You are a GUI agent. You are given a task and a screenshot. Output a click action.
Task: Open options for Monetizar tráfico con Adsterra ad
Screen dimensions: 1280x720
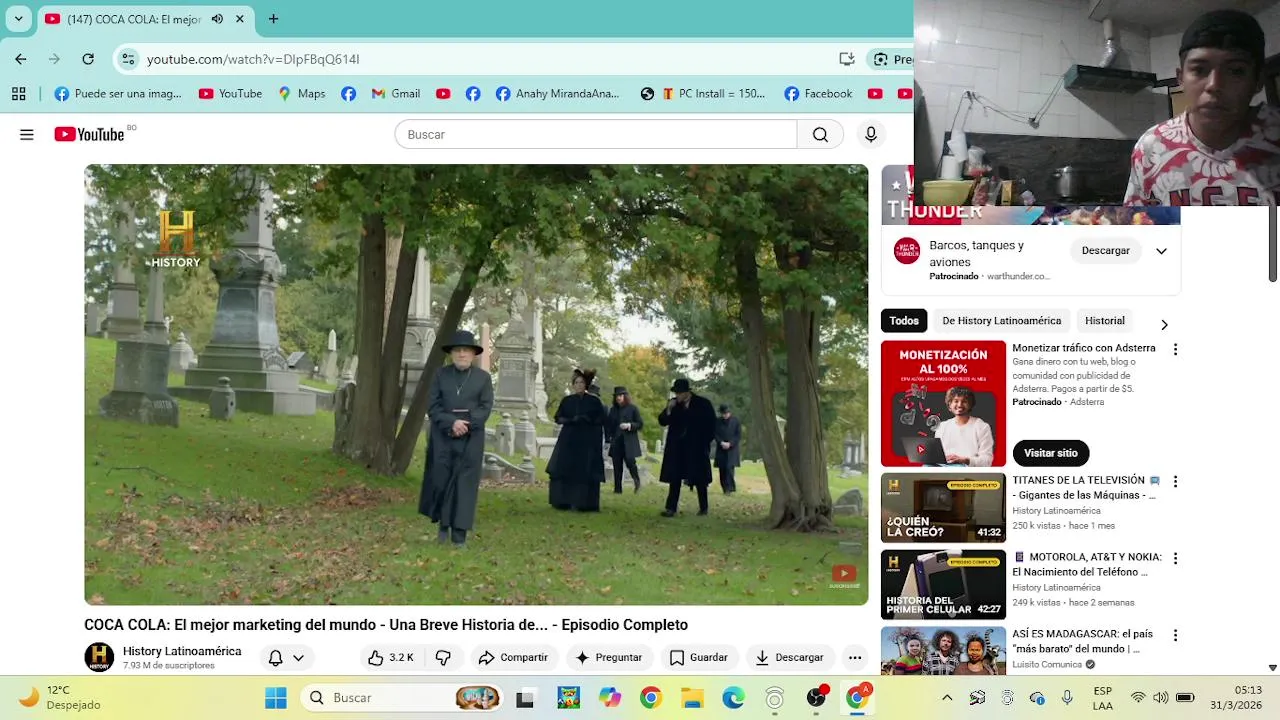[1175, 349]
